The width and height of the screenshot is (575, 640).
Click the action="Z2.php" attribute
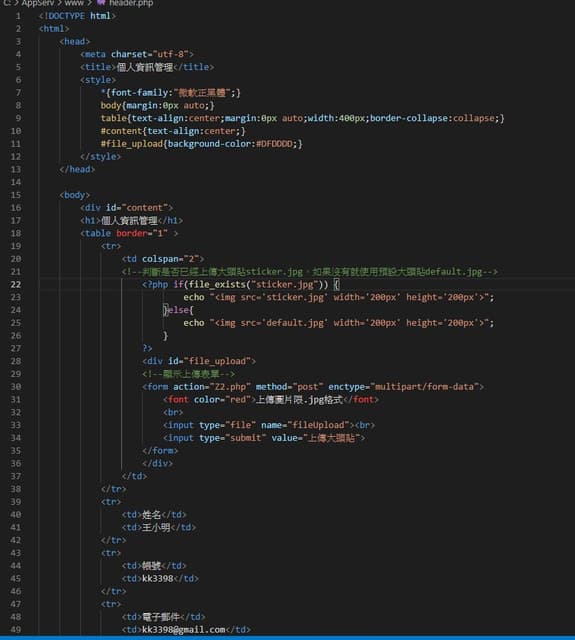212,387
